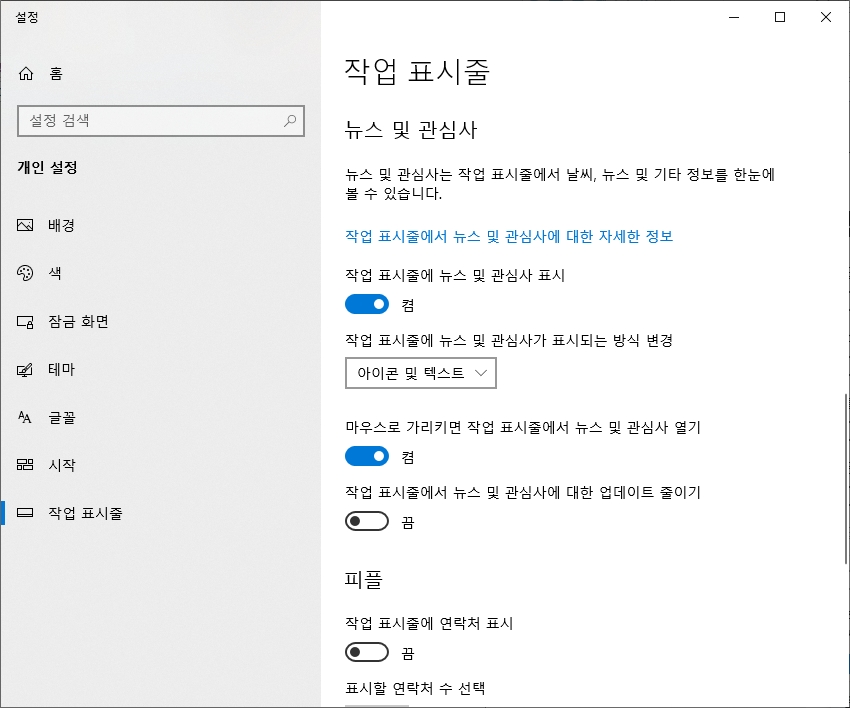Disable news opening on mouse hover
This screenshot has height=708, width=850.
pyautogui.click(x=366, y=456)
